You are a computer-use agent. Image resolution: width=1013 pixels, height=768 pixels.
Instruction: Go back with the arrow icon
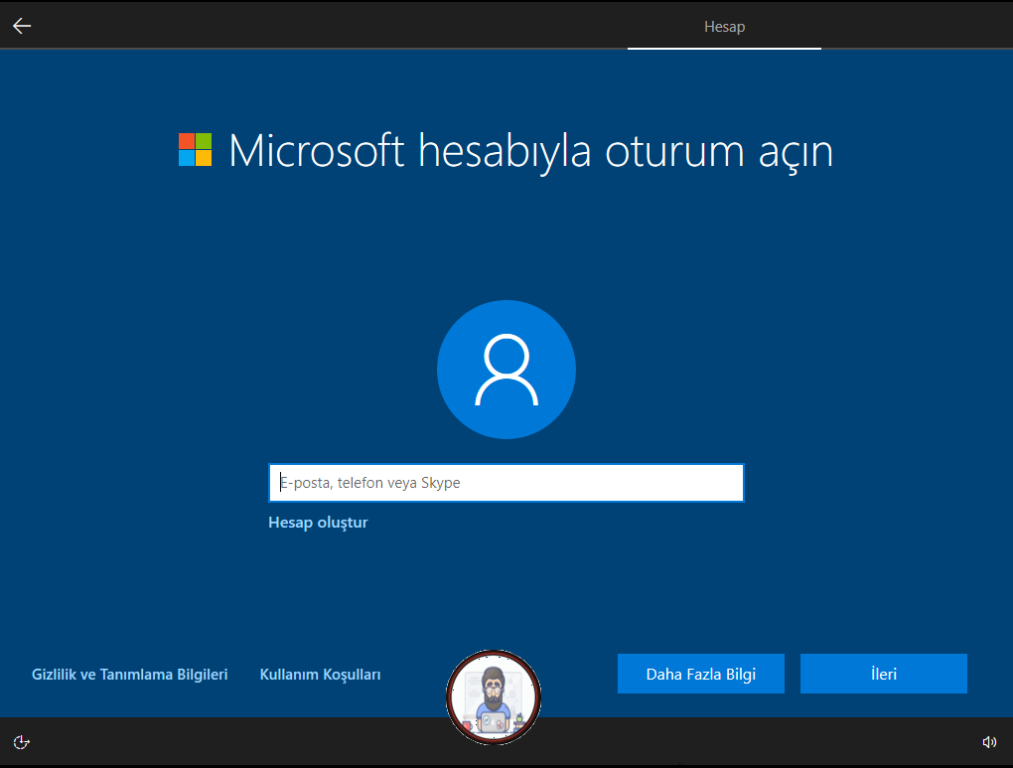(x=22, y=26)
